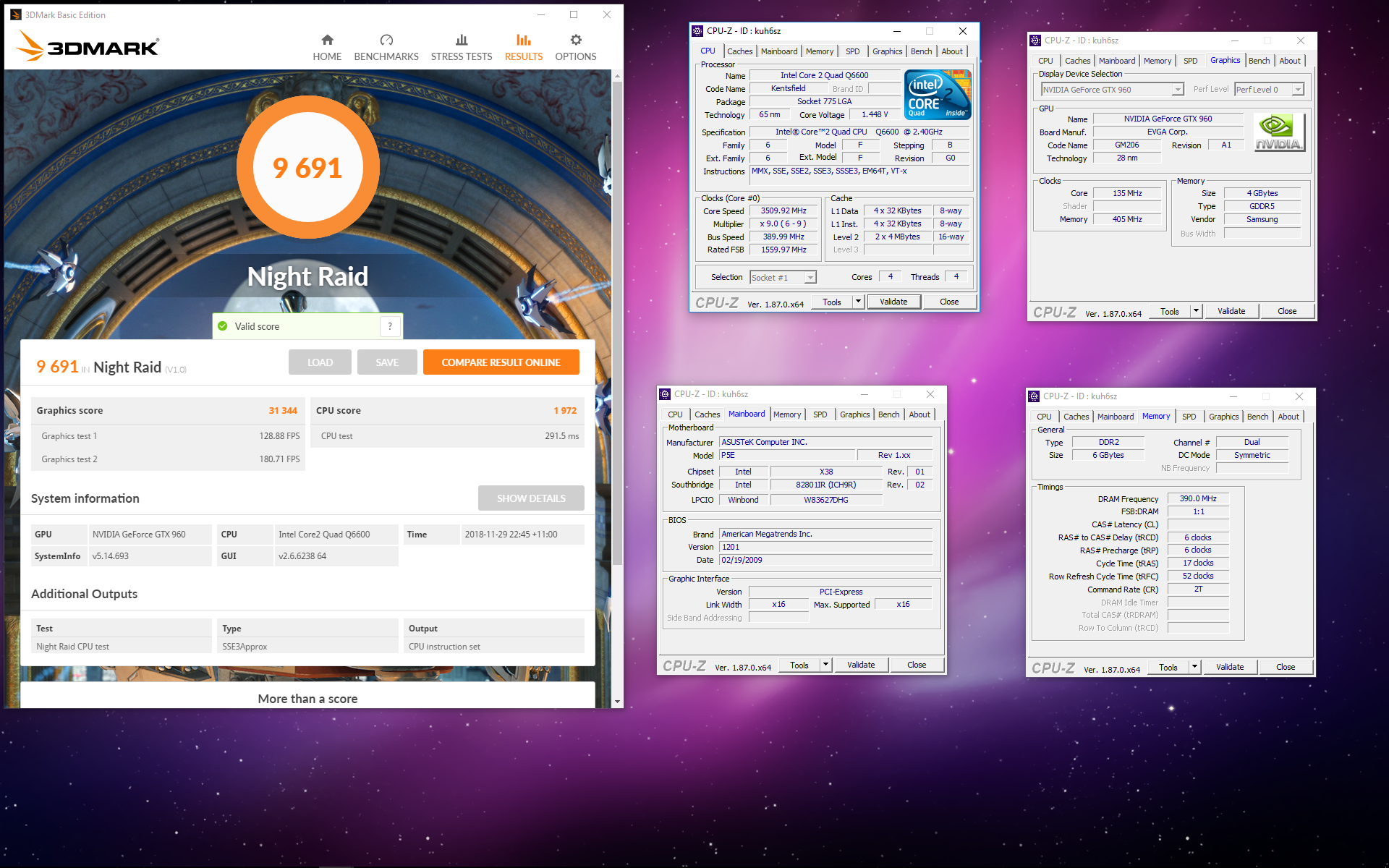Open the Perf Level 0 dropdown
The image size is (1389, 868).
[x=1269, y=90]
